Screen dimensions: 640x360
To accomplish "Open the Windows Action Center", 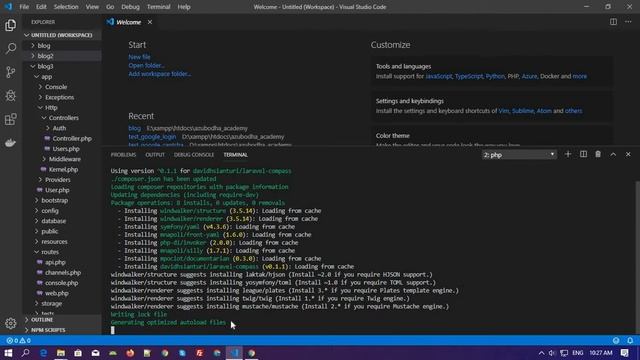I will 624,353.
